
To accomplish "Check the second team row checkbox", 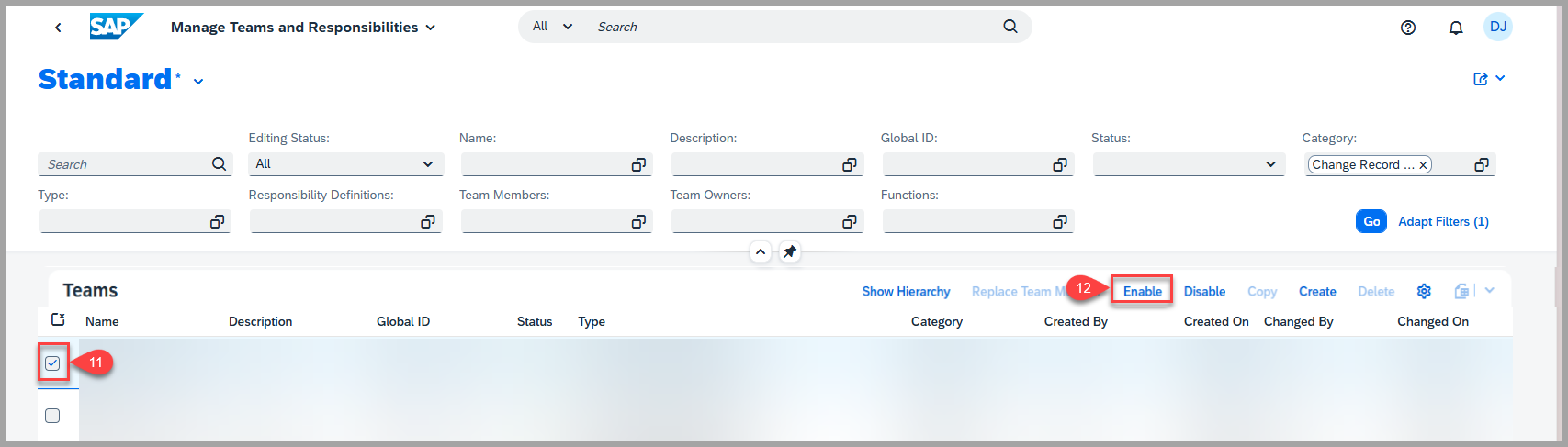I will 52,416.
